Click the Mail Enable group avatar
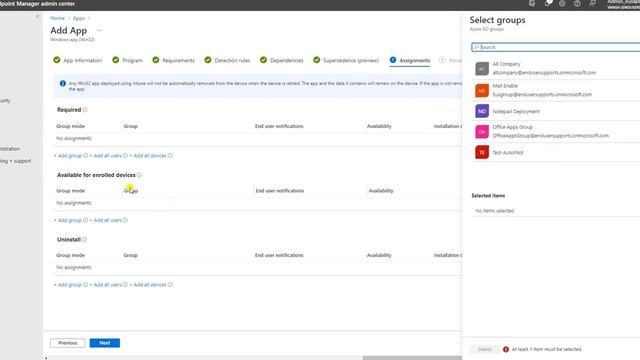 [482, 90]
